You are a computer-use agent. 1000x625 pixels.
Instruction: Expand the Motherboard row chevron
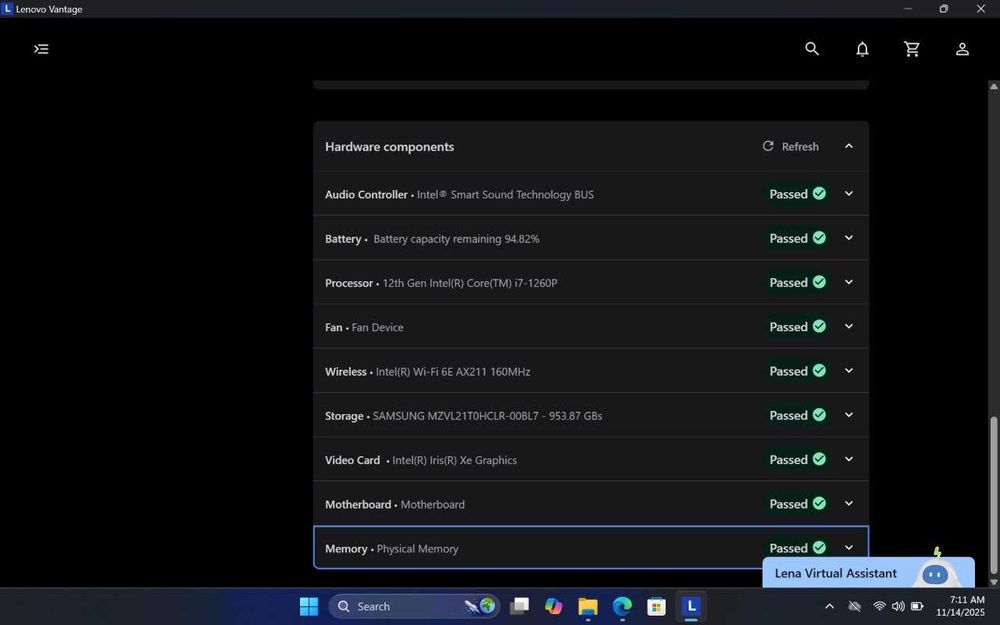[x=849, y=504]
